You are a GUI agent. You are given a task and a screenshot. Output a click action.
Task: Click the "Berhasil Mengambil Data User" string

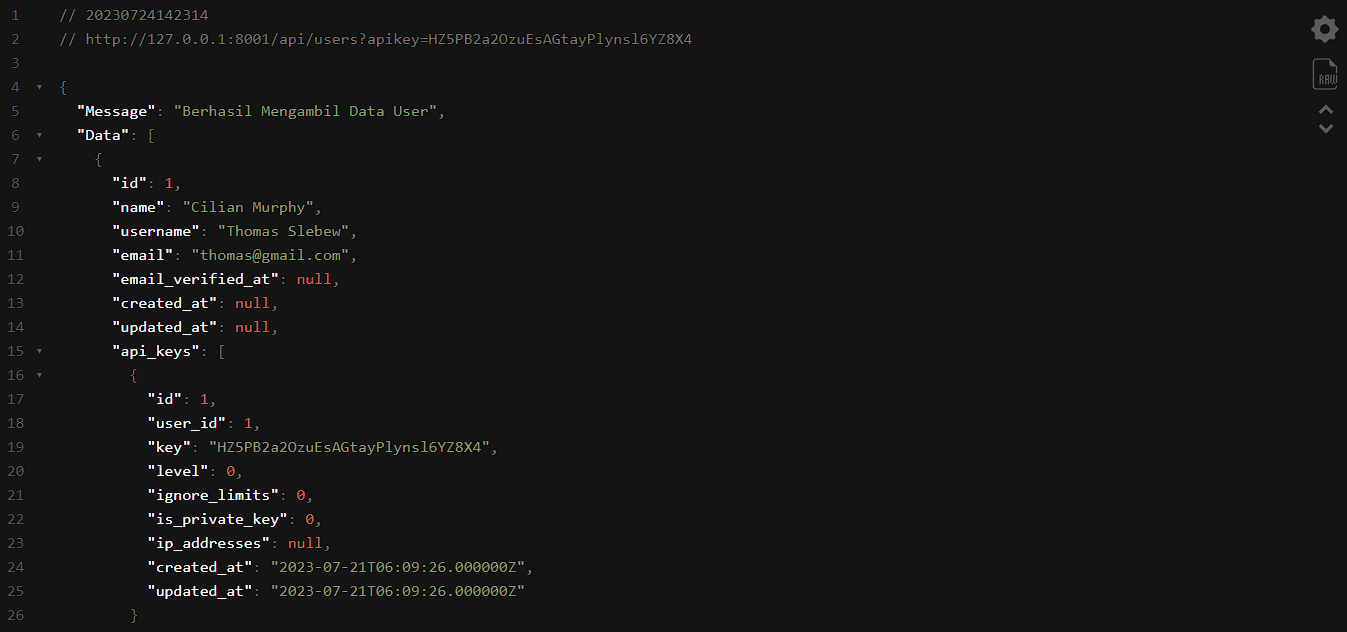(x=305, y=111)
